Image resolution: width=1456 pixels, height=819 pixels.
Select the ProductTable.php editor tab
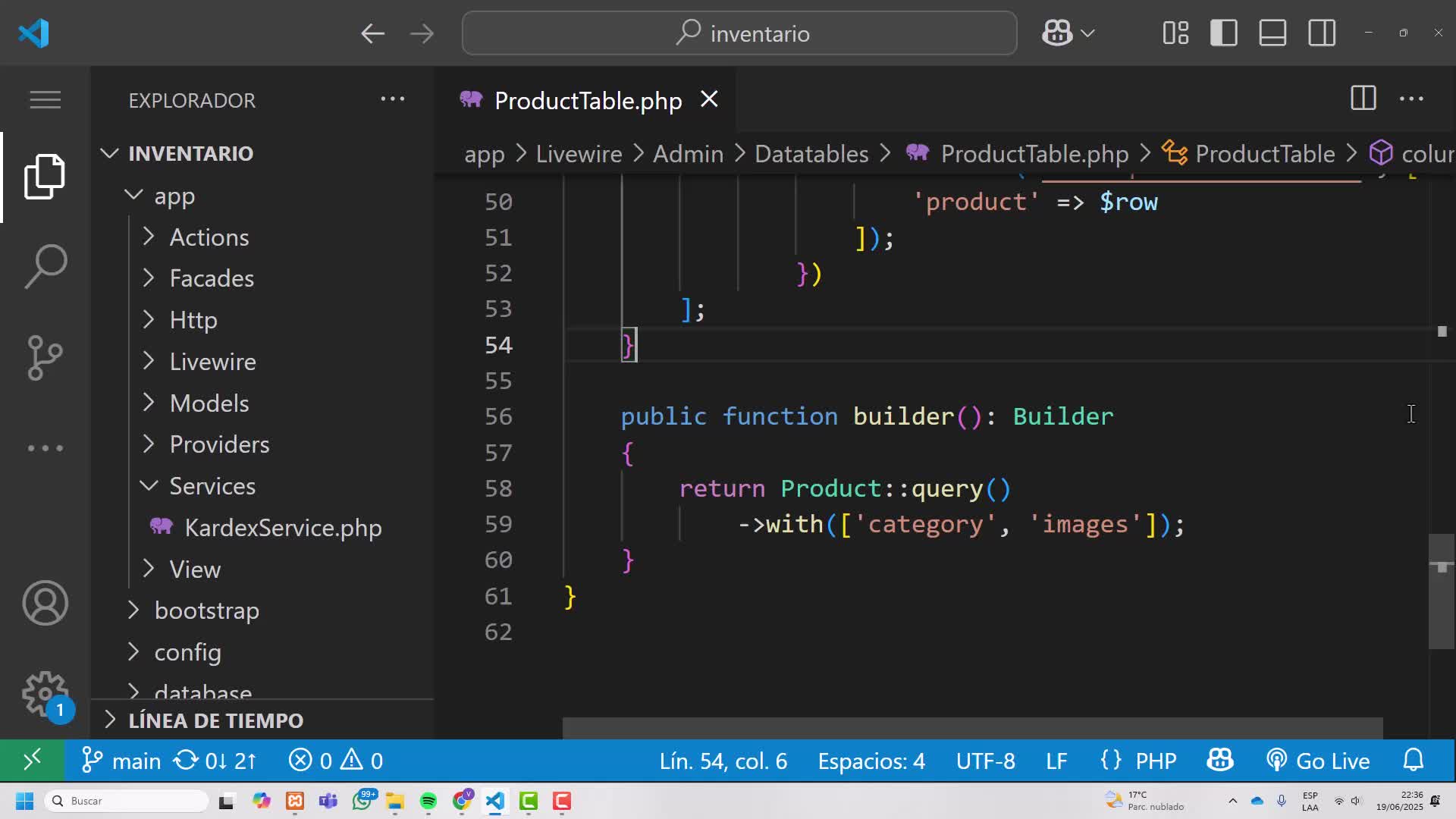pos(584,100)
